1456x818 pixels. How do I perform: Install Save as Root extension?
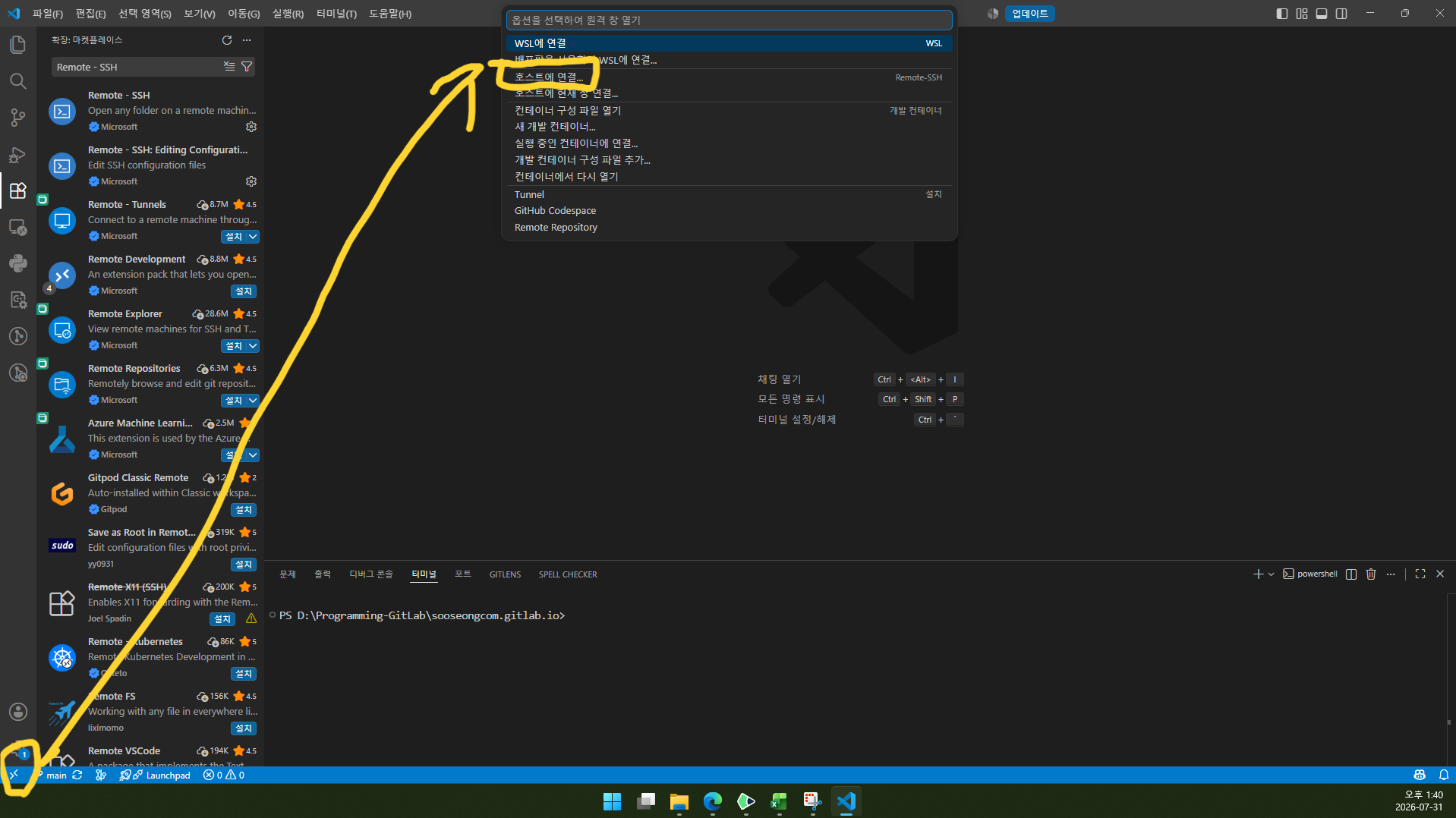(244, 565)
